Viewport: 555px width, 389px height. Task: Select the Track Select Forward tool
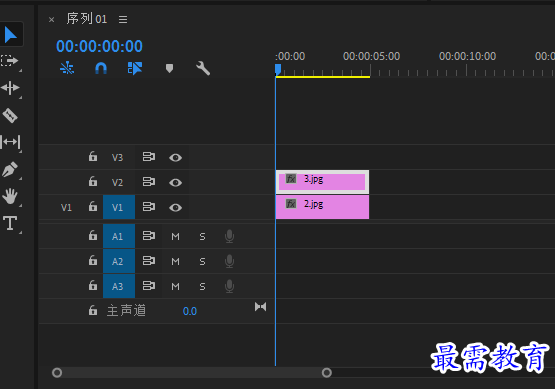coord(10,61)
